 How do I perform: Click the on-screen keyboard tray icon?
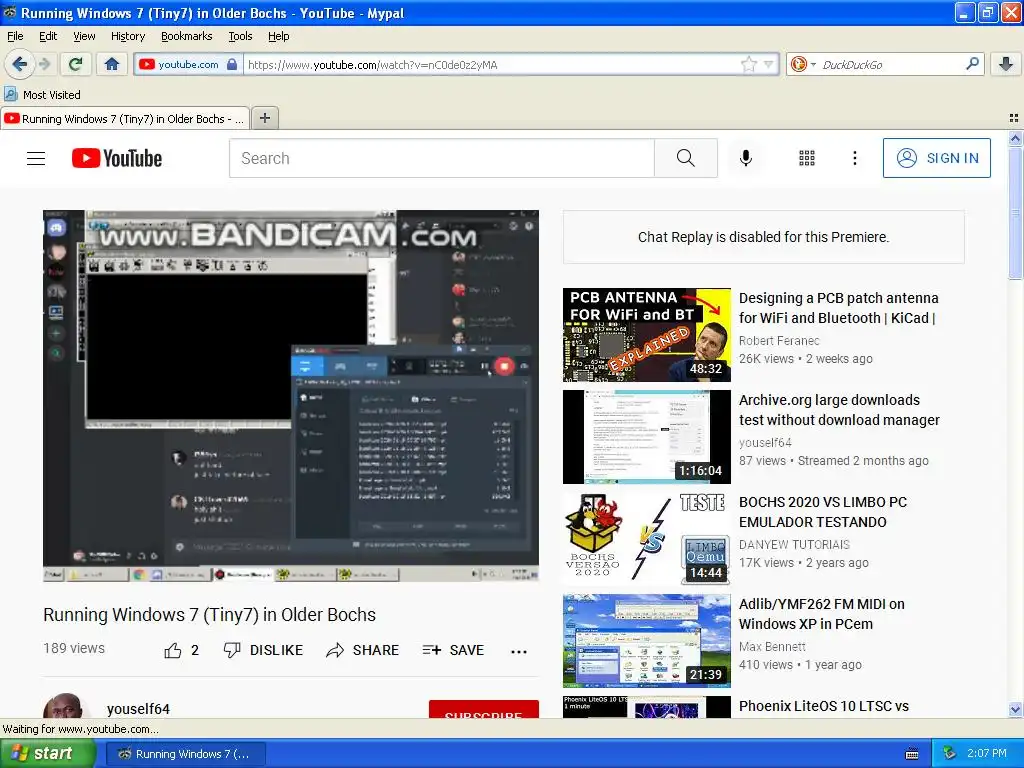[x=912, y=754]
